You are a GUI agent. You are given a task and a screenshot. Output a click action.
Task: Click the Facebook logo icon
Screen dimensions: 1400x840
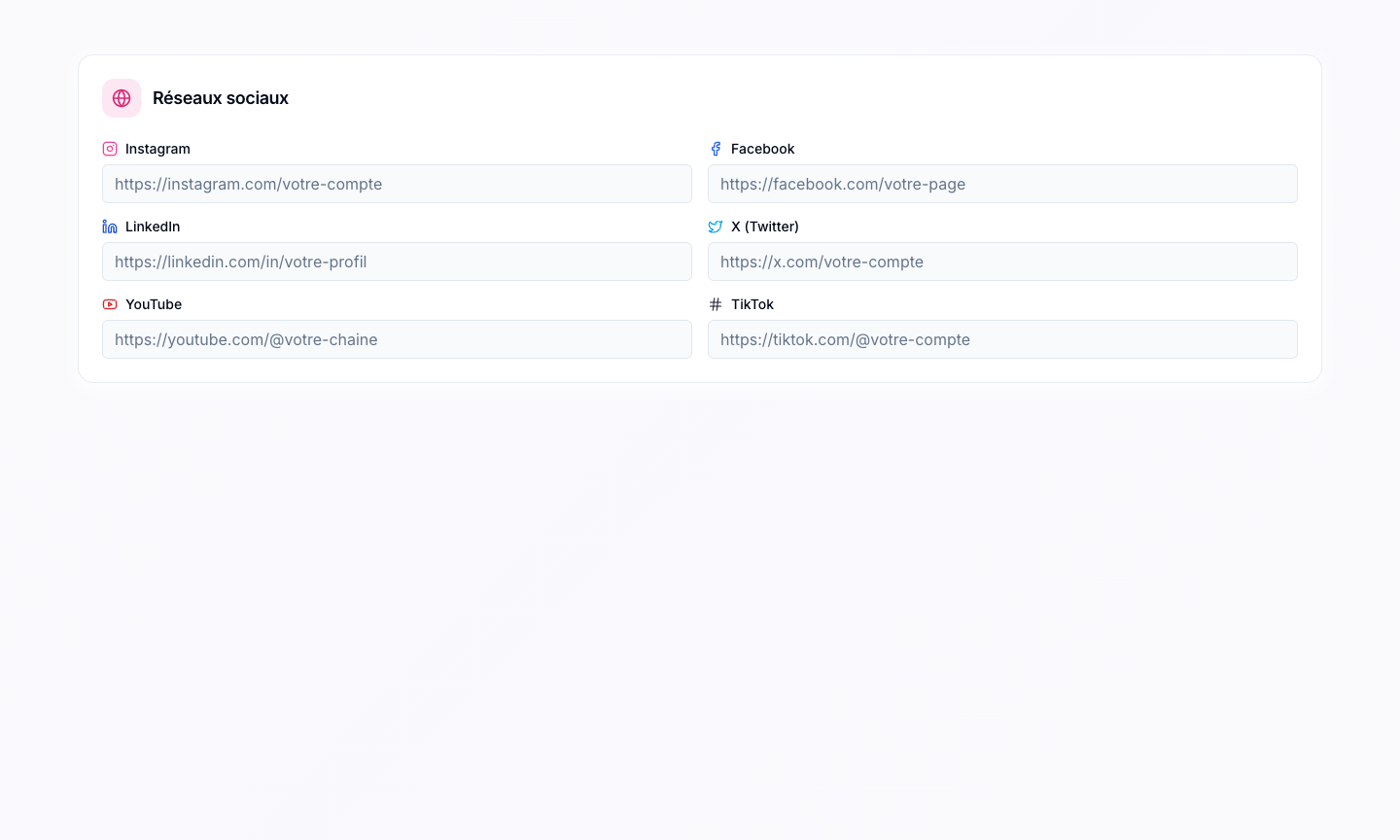pos(716,149)
